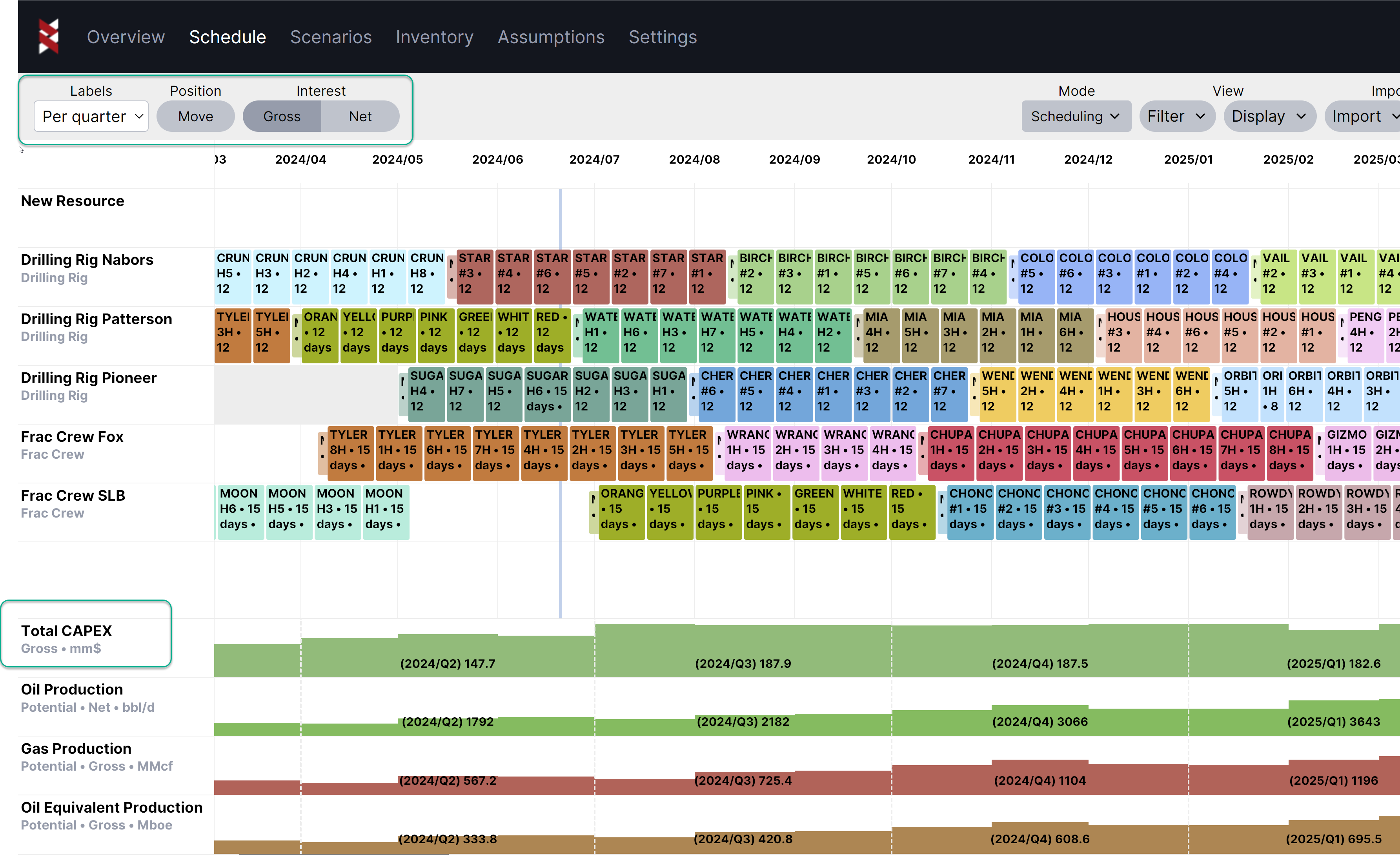Screen dimensions: 1400x855
Task: Open the Inventory tab
Action: pyautogui.click(x=434, y=37)
